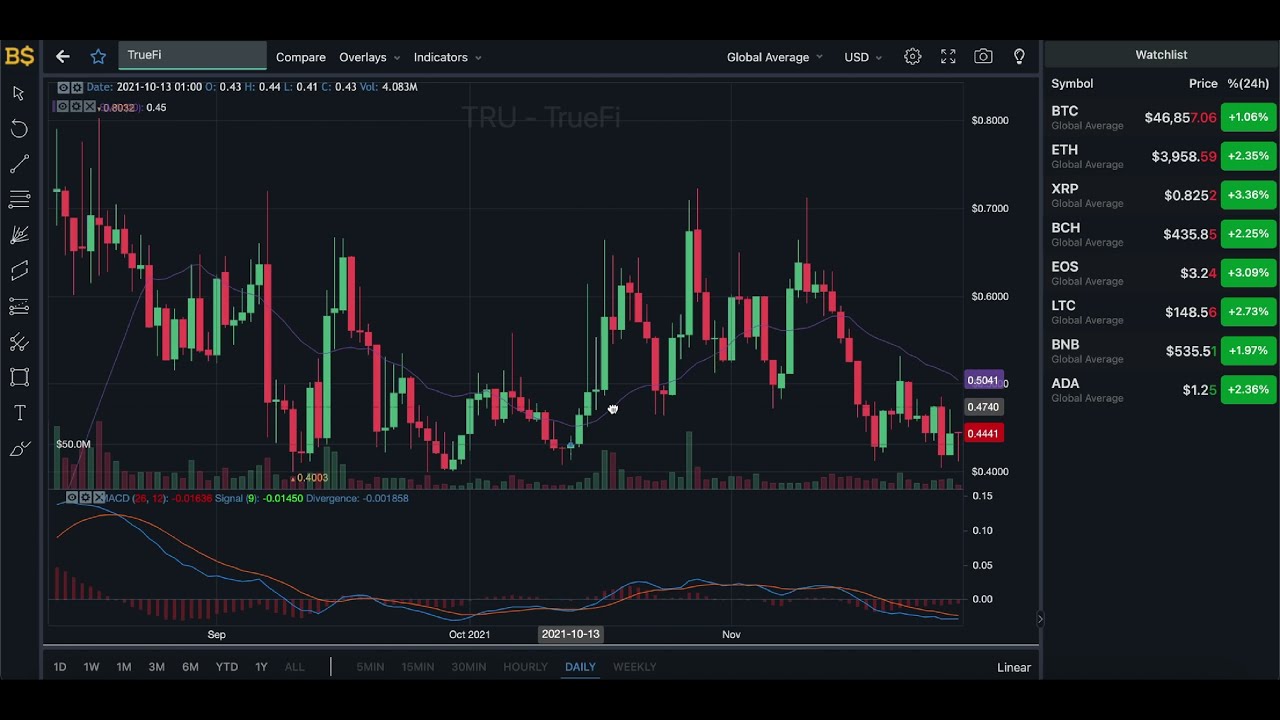Open ETH in the watchlist

1162,156
